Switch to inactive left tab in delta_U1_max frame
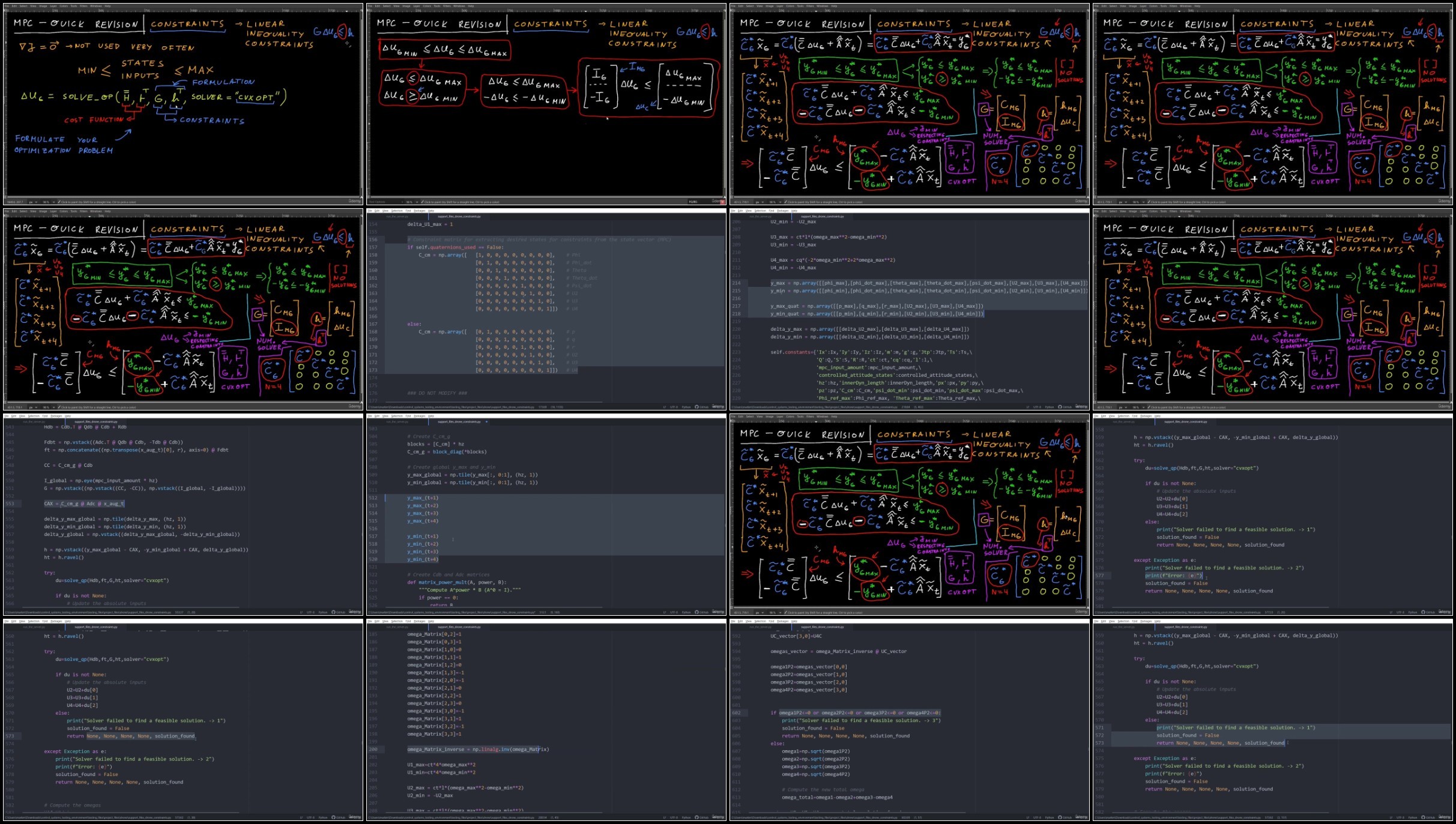 397,217
